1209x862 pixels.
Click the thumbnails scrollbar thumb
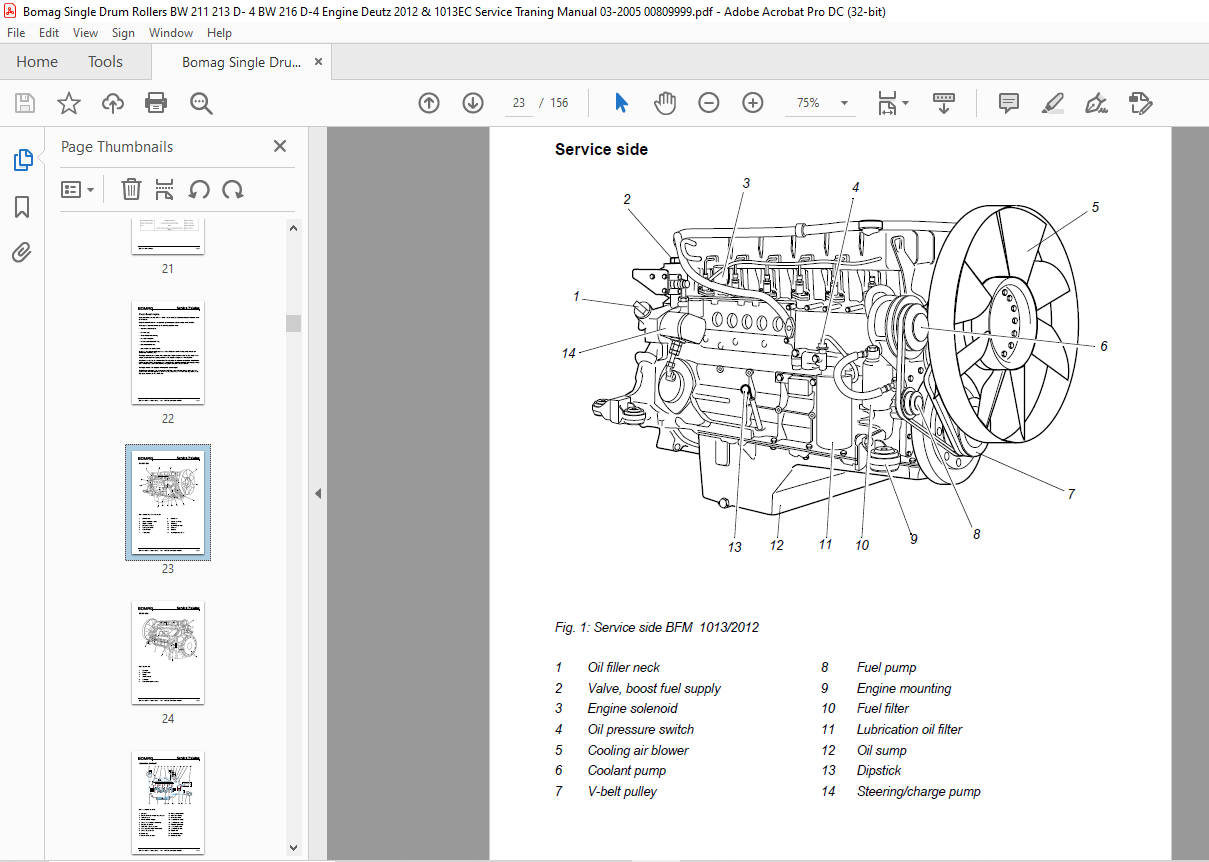[x=294, y=323]
